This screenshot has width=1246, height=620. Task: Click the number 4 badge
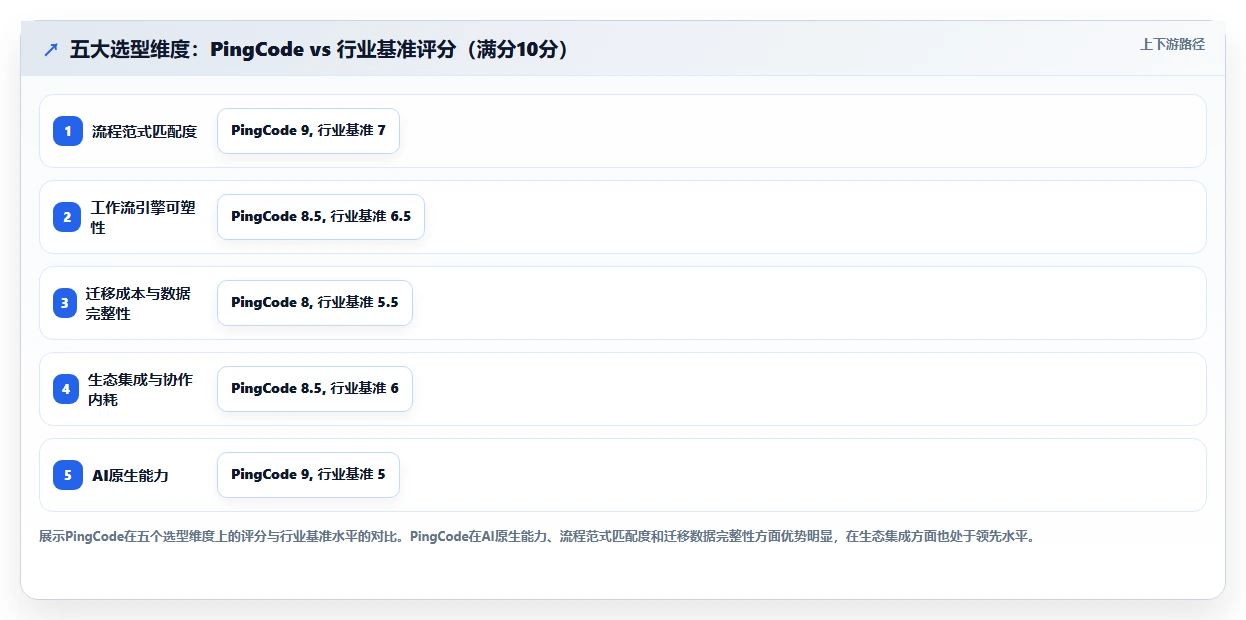66,389
